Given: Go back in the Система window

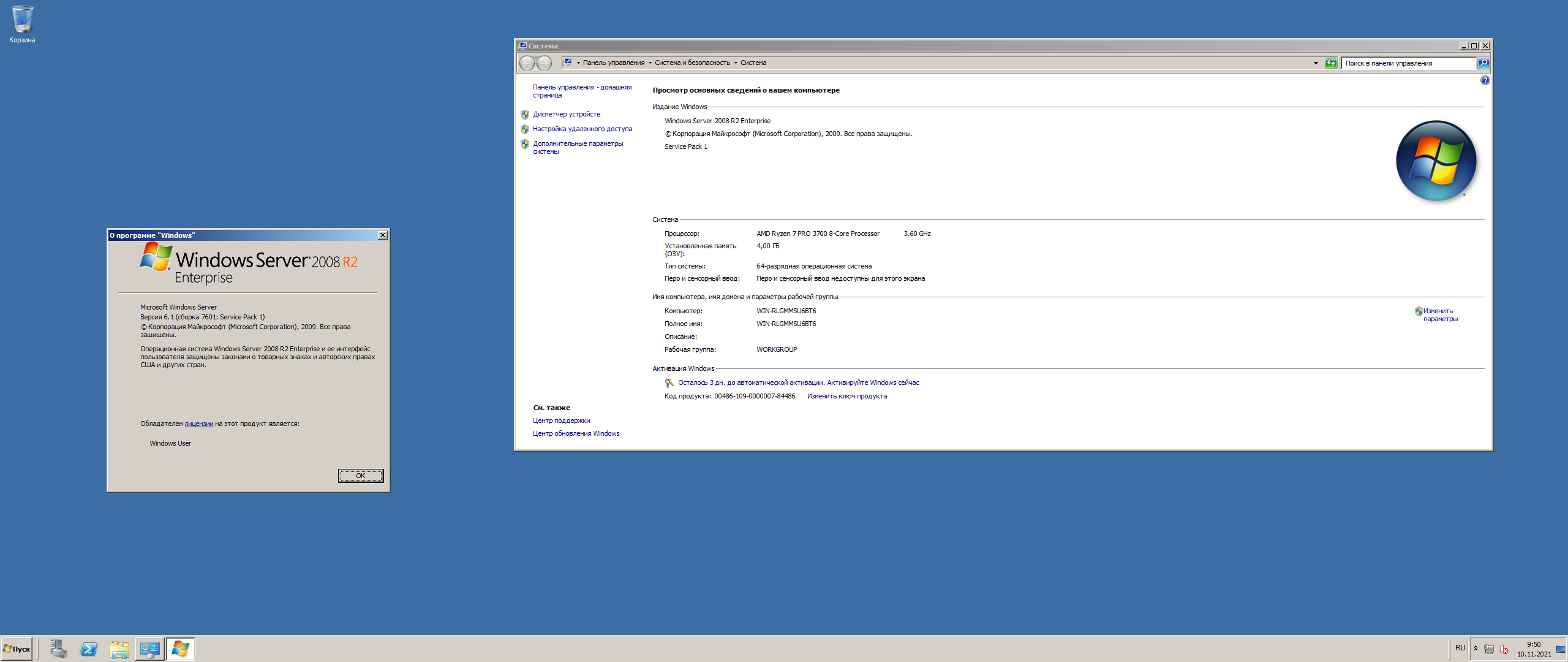Looking at the screenshot, I should (x=527, y=63).
